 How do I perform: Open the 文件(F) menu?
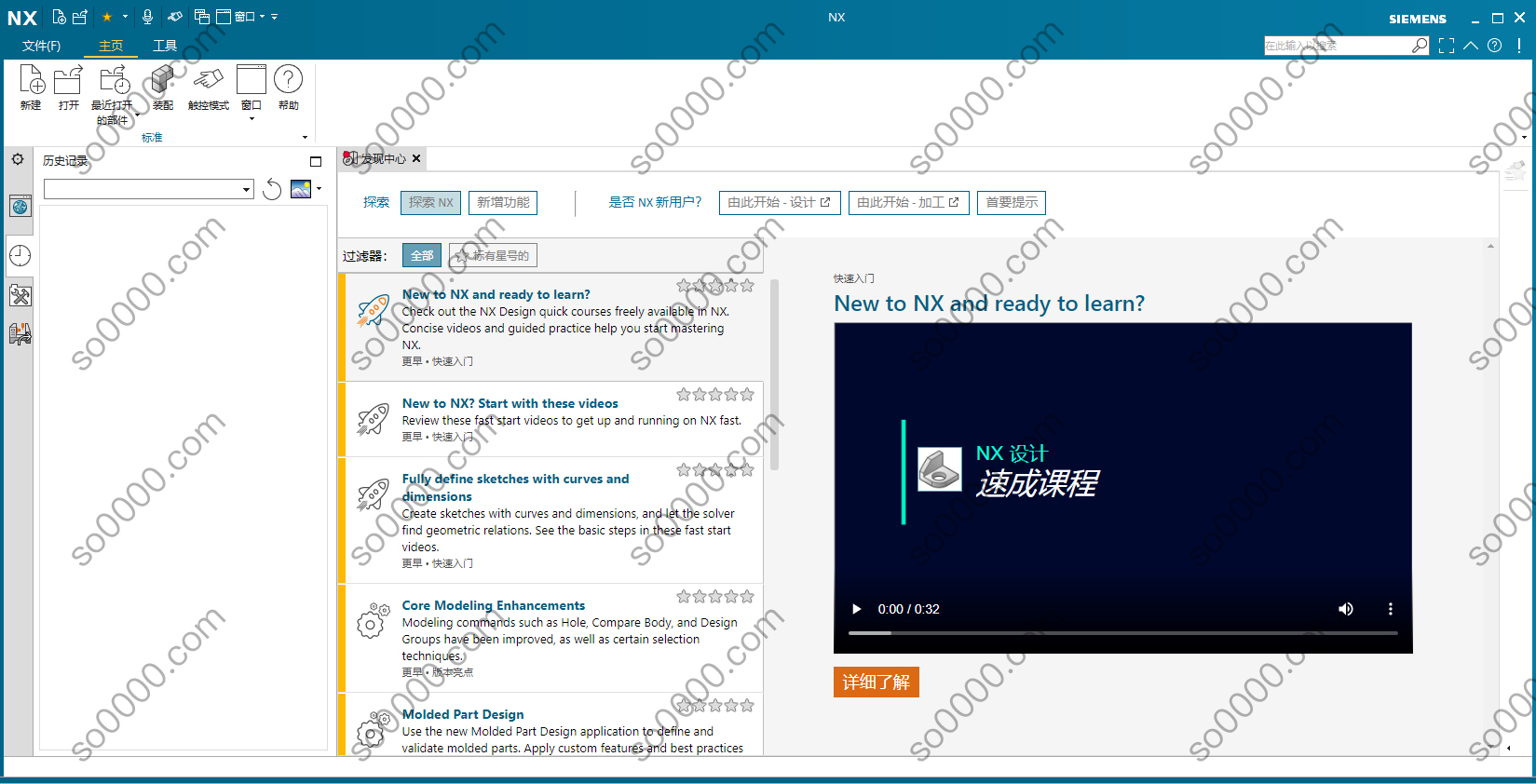click(x=41, y=46)
